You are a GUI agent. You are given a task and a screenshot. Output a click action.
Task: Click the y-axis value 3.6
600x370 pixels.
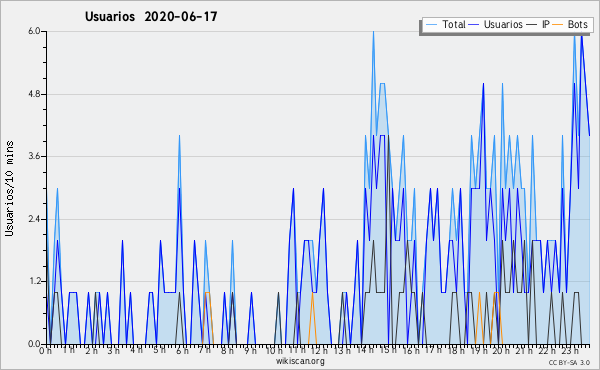pos(34,156)
